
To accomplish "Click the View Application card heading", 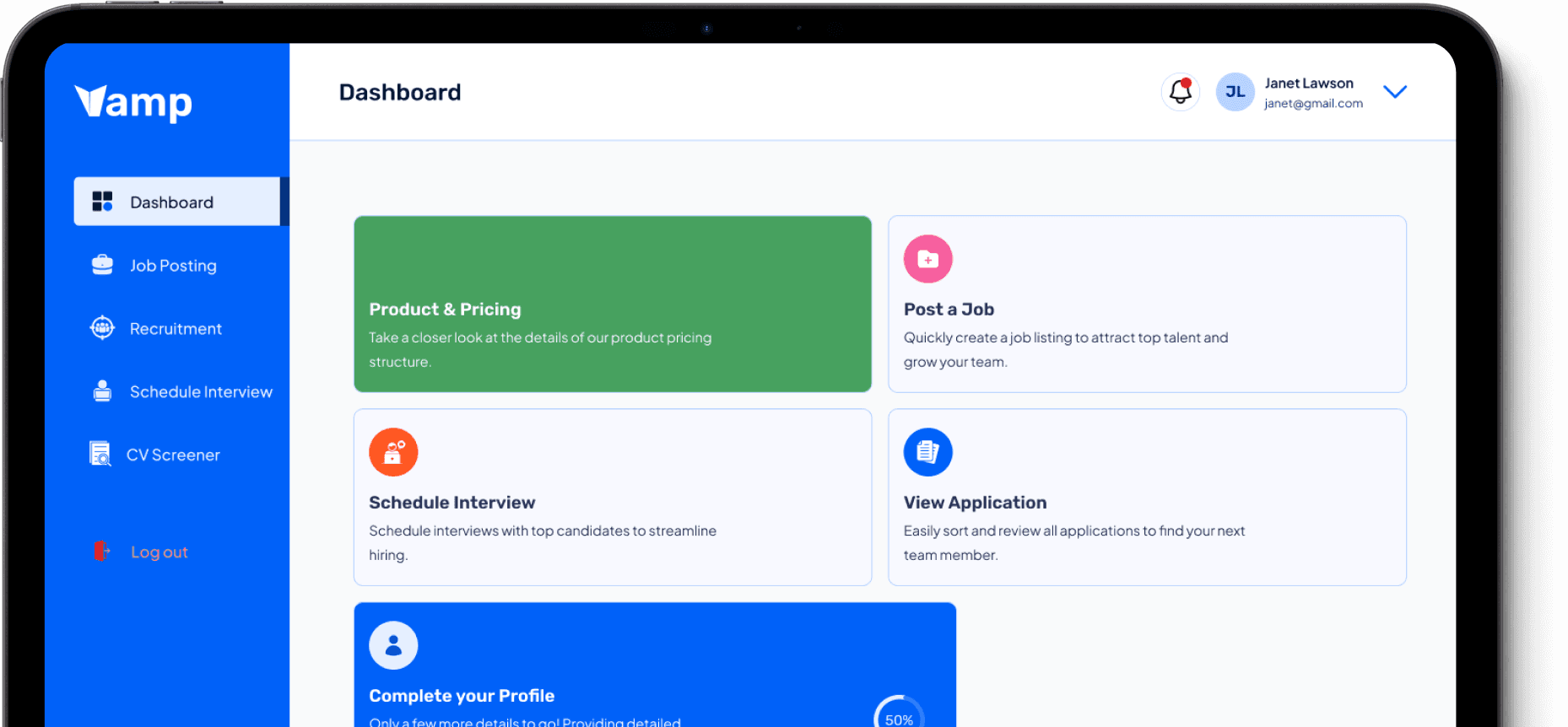I will click(x=975, y=503).
